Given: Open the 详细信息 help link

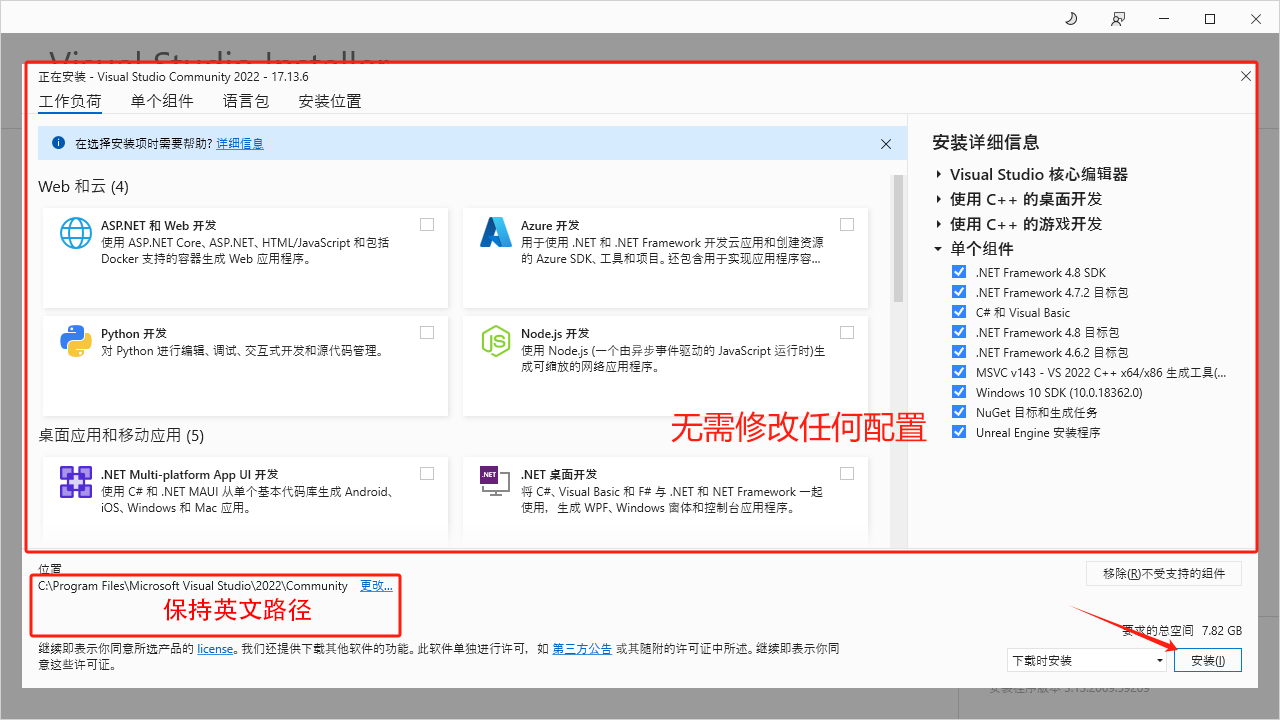Looking at the screenshot, I should click(240, 144).
